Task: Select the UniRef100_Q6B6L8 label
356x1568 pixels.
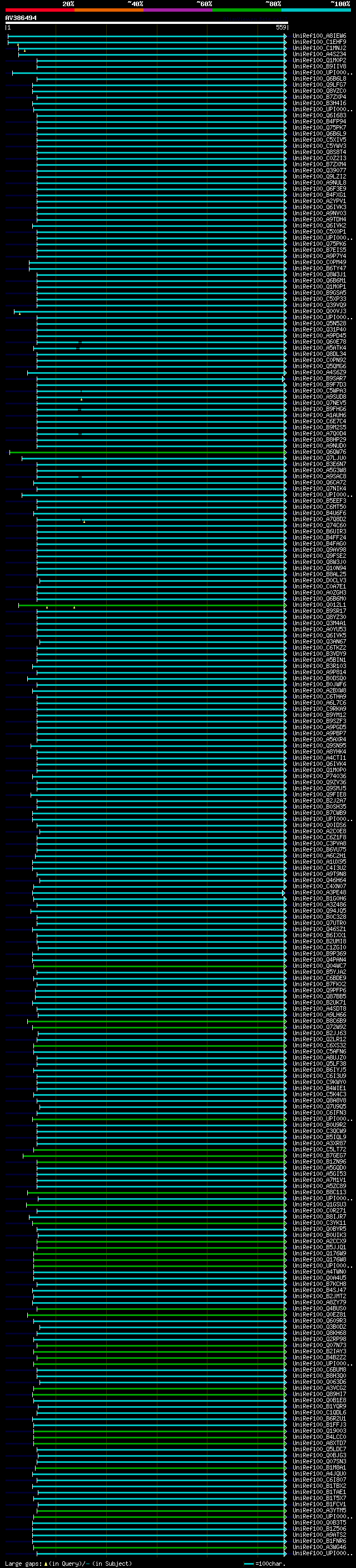Action: tap(319, 78)
